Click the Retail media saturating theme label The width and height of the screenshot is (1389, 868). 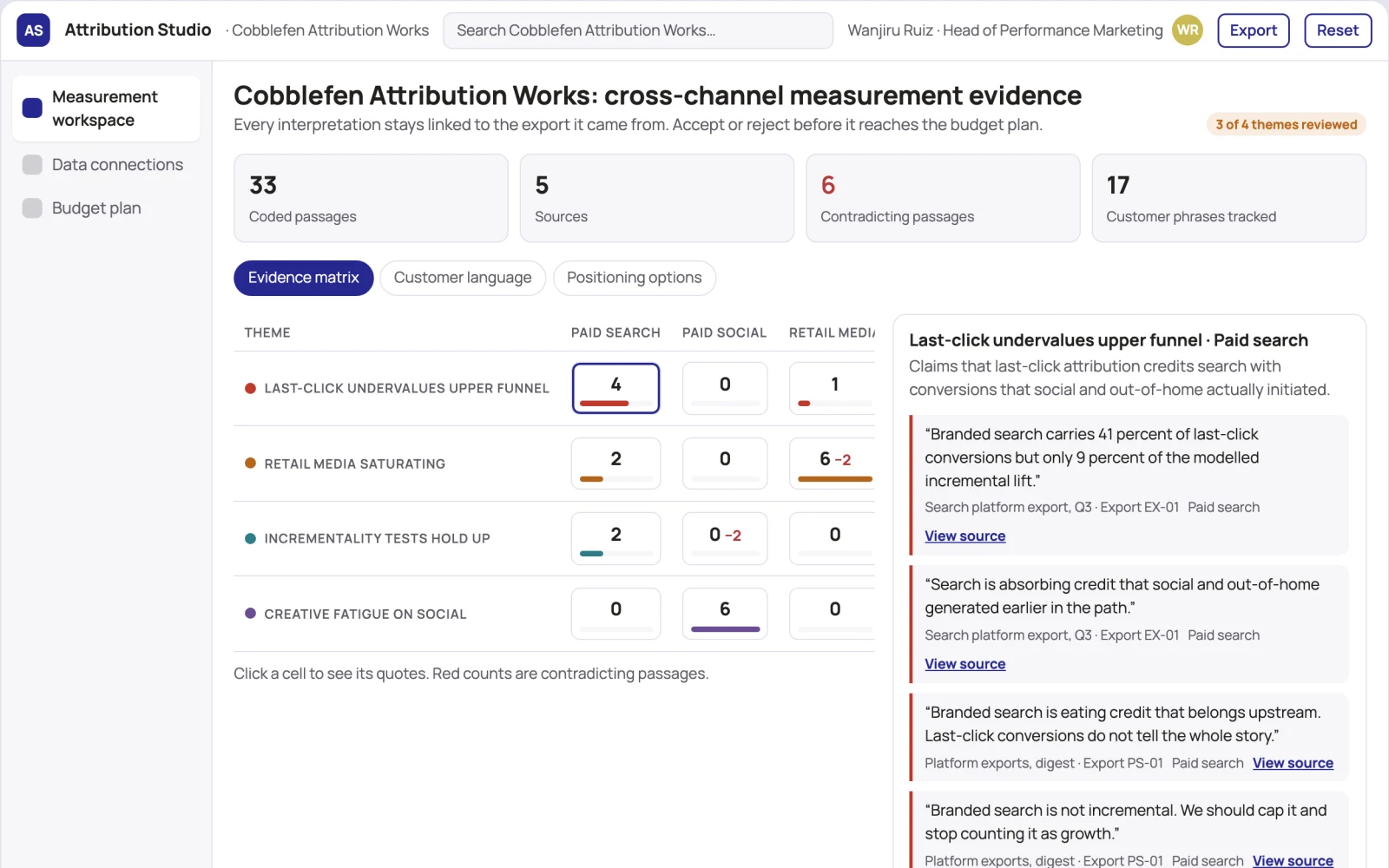[354, 464]
